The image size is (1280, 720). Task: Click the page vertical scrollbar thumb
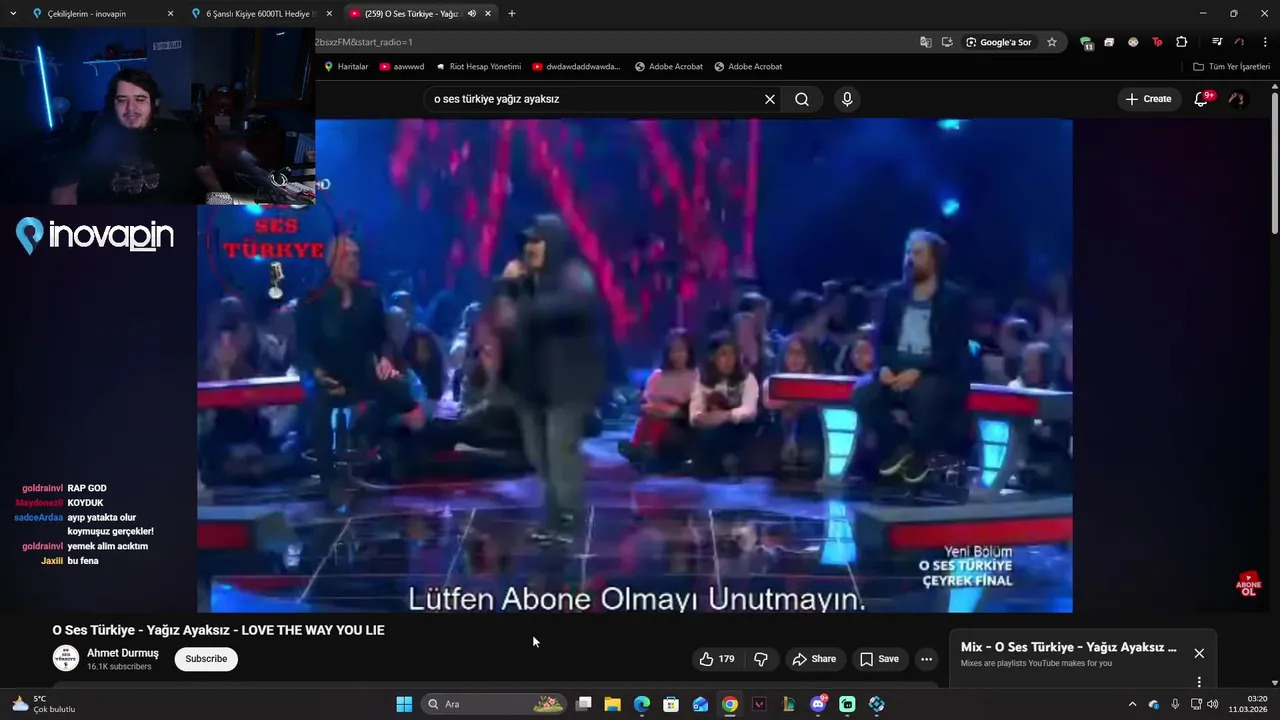point(1275,165)
